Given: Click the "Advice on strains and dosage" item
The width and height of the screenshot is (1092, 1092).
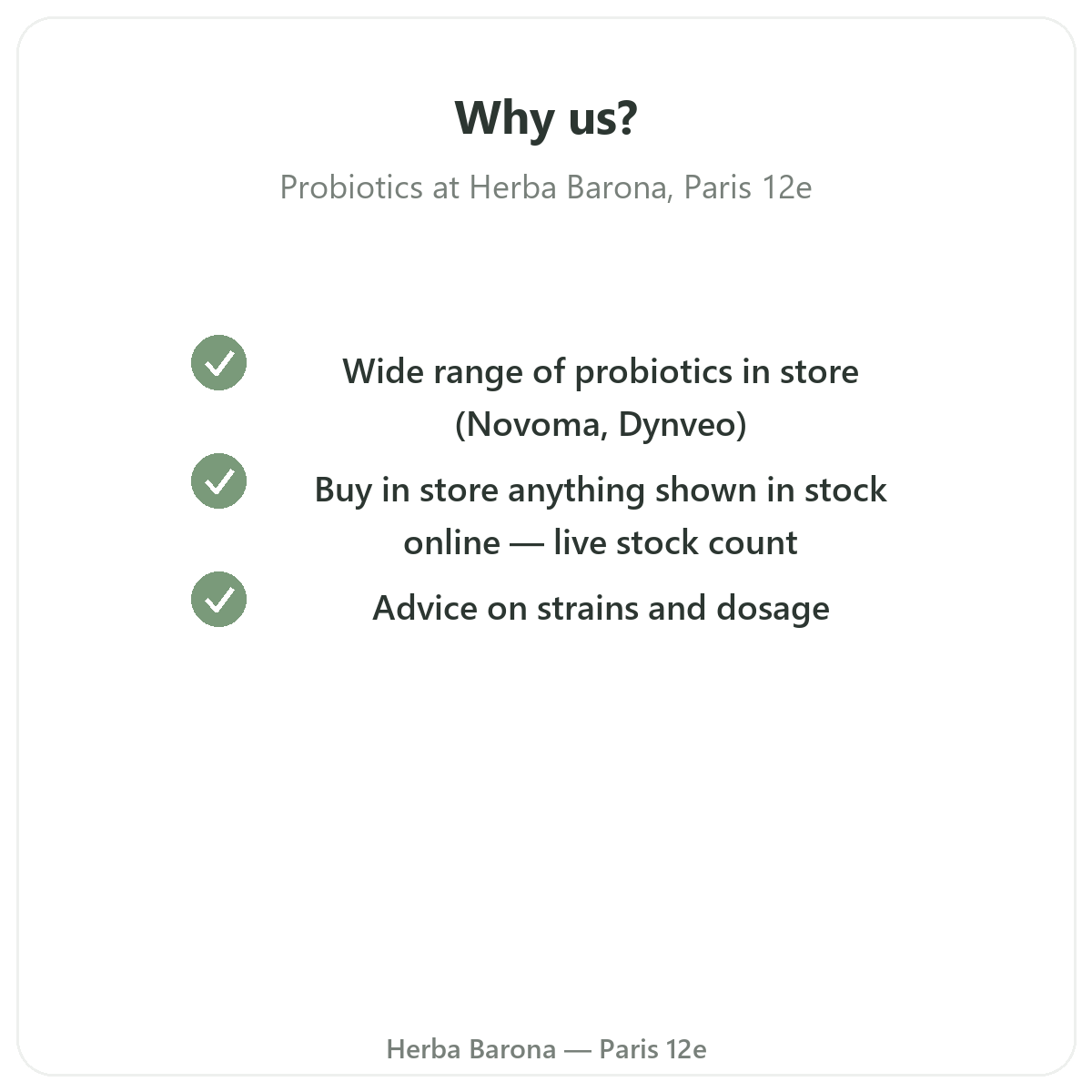Looking at the screenshot, I should click(x=601, y=608).
